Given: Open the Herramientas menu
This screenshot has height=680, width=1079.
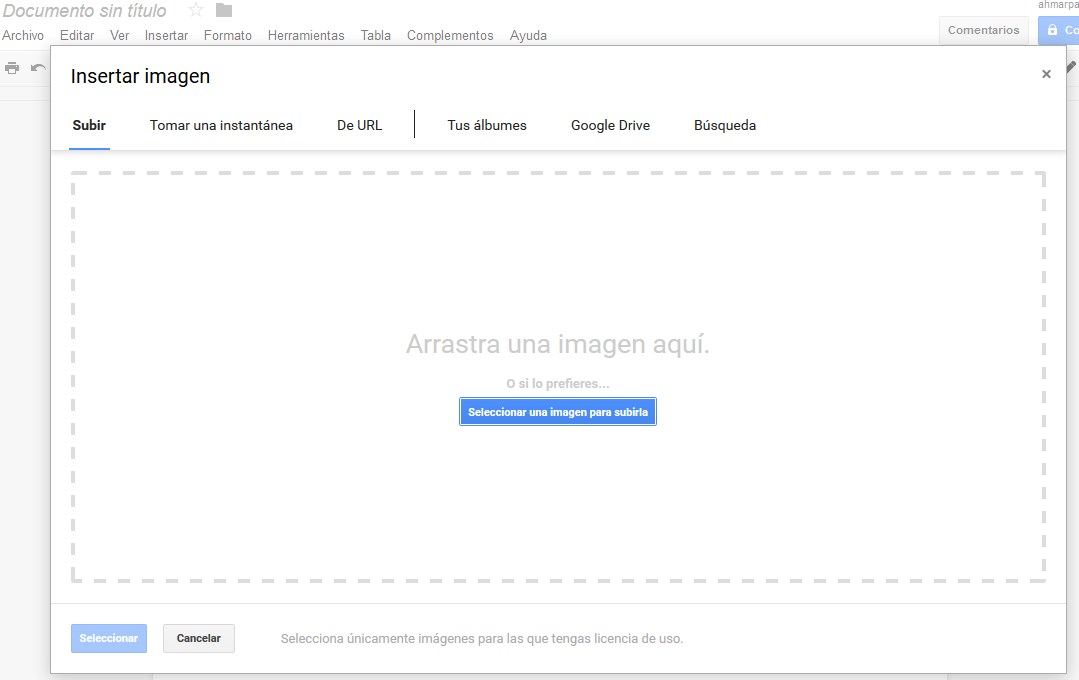Looking at the screenshot, I should click(306, 35).
